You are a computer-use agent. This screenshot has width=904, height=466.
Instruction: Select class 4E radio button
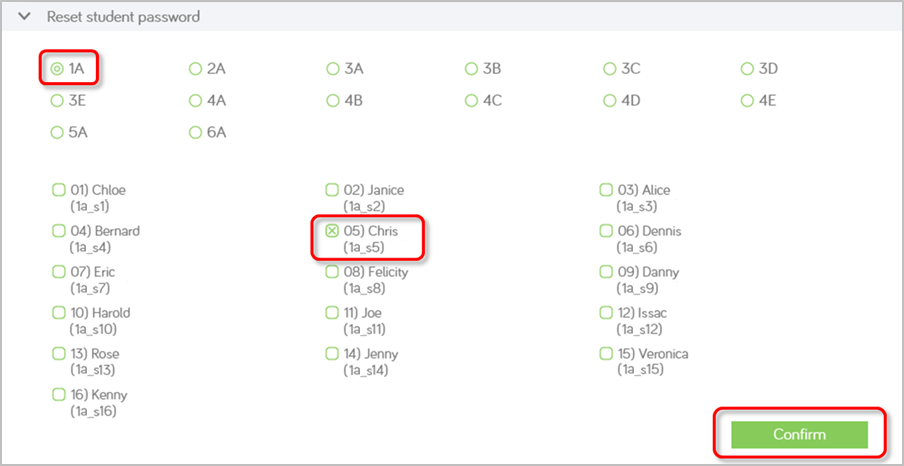click(747, 100)
